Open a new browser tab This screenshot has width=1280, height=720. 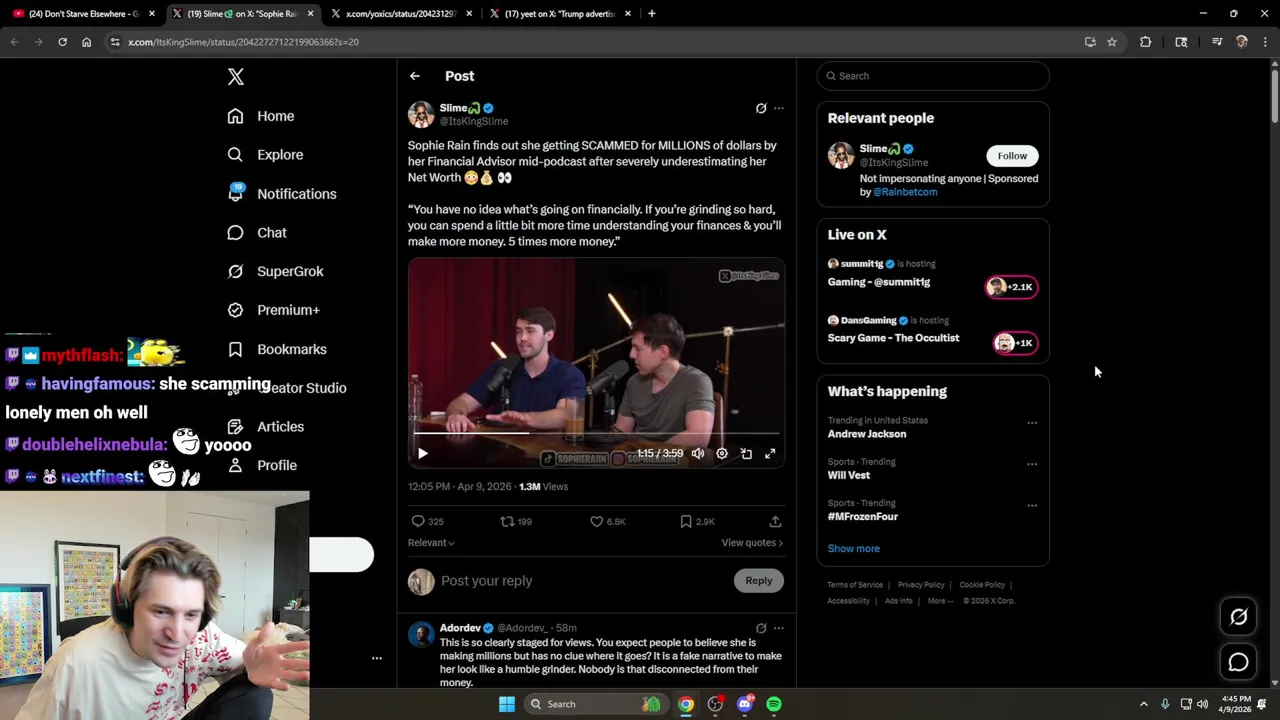pyautogui.click(x=652, y=14)
